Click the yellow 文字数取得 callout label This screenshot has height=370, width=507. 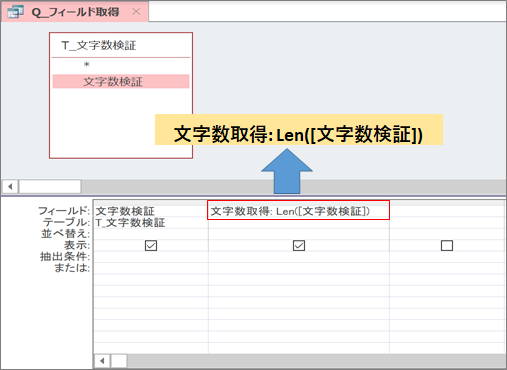pos(299,130)
